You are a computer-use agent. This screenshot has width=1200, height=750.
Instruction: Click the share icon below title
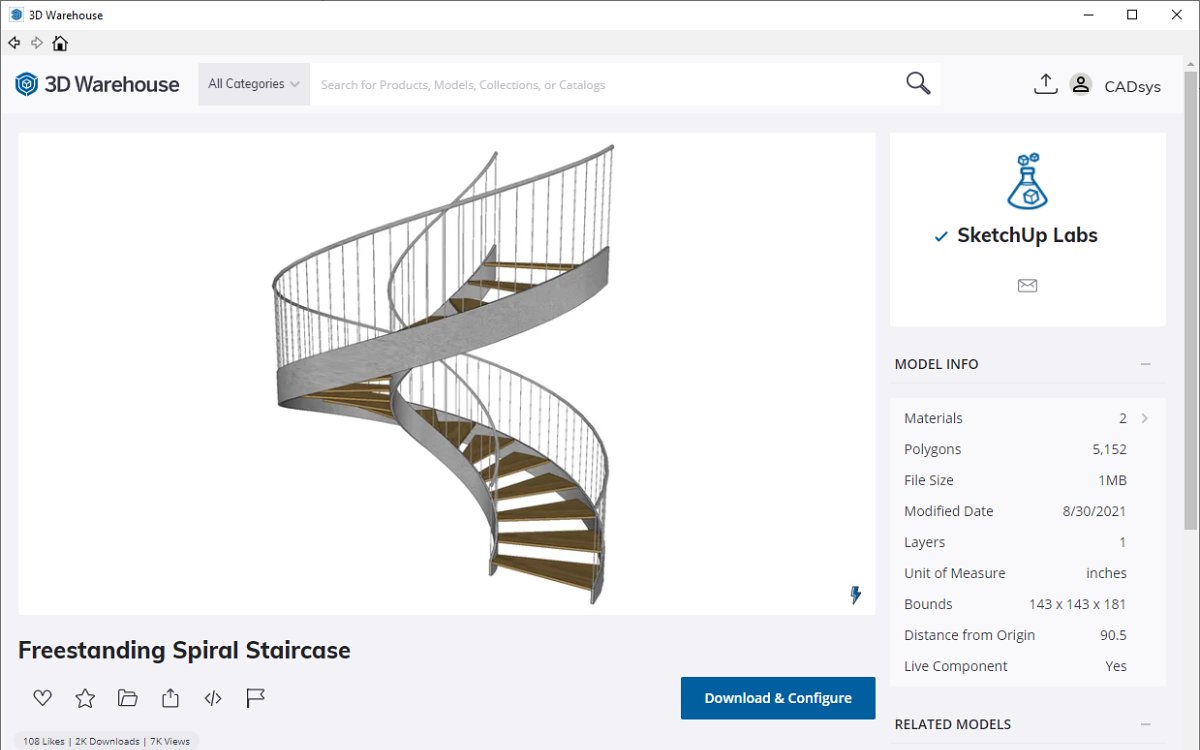click(170, 698)
